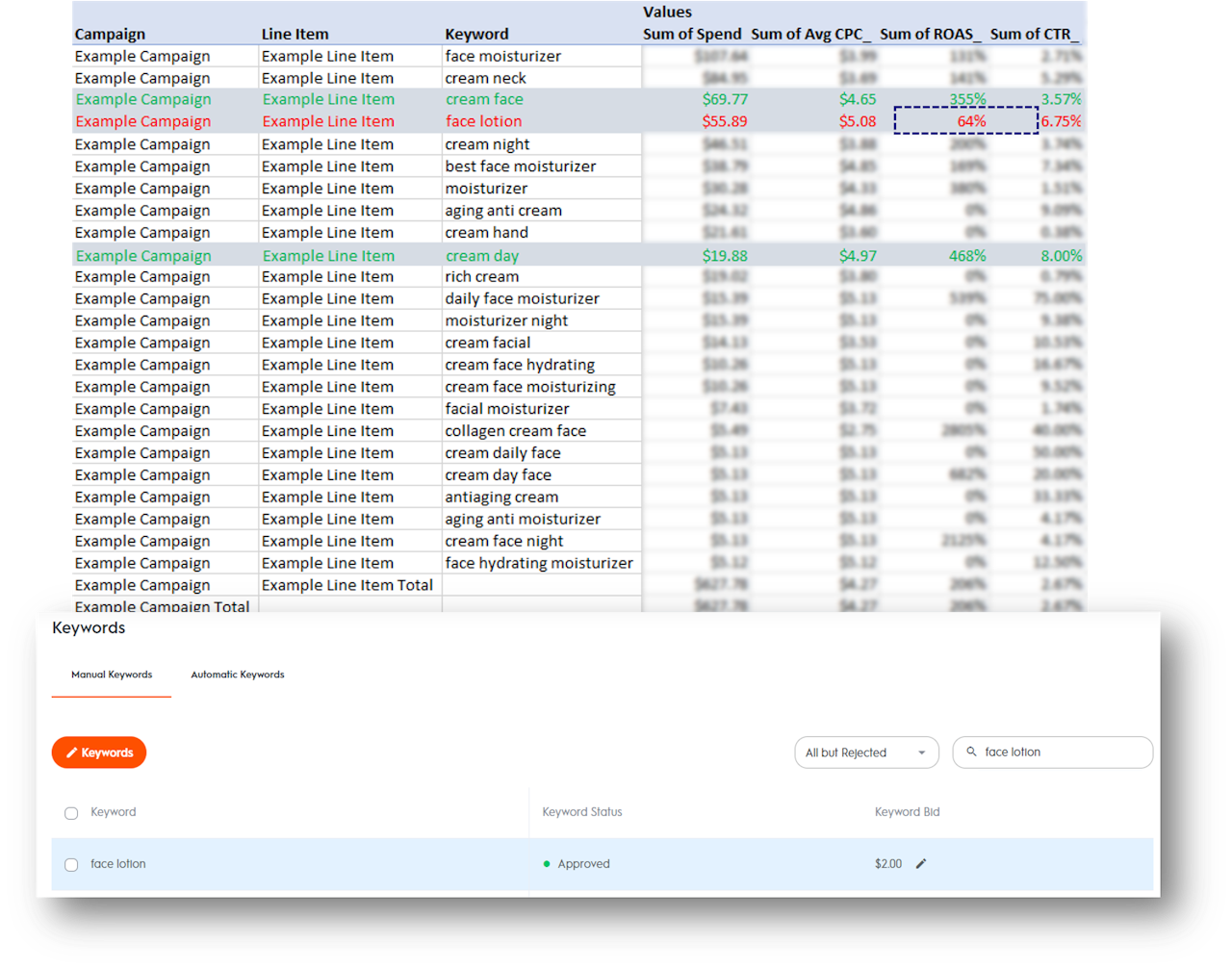This screenshot has height=969, width=1232.
Task: Click the 468% ROAS value cell
Action: tap(966, 256)
